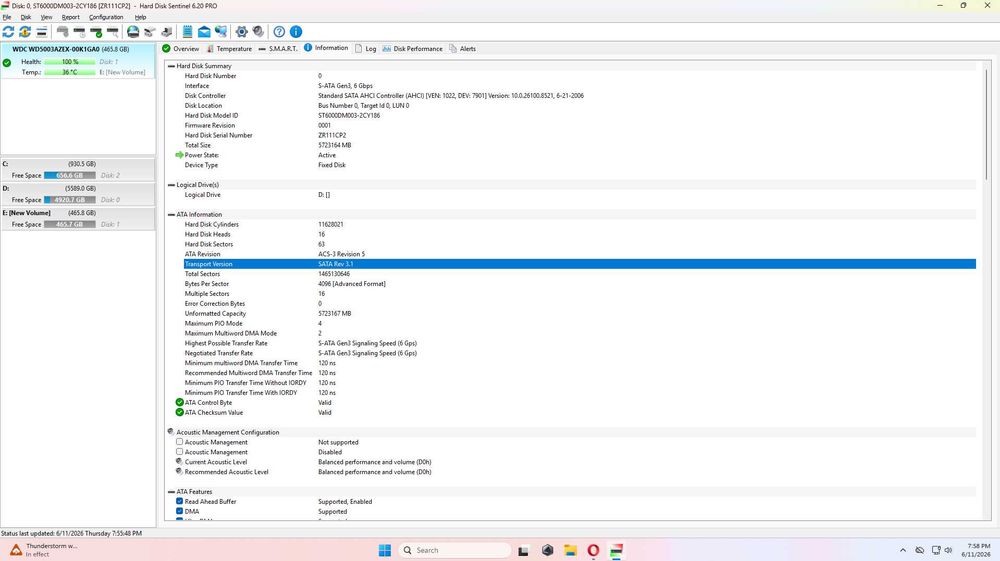This screenshot has width=1000, height=561.
Task: Click the Temp 36 °C bar
Action: coord(70,72)
